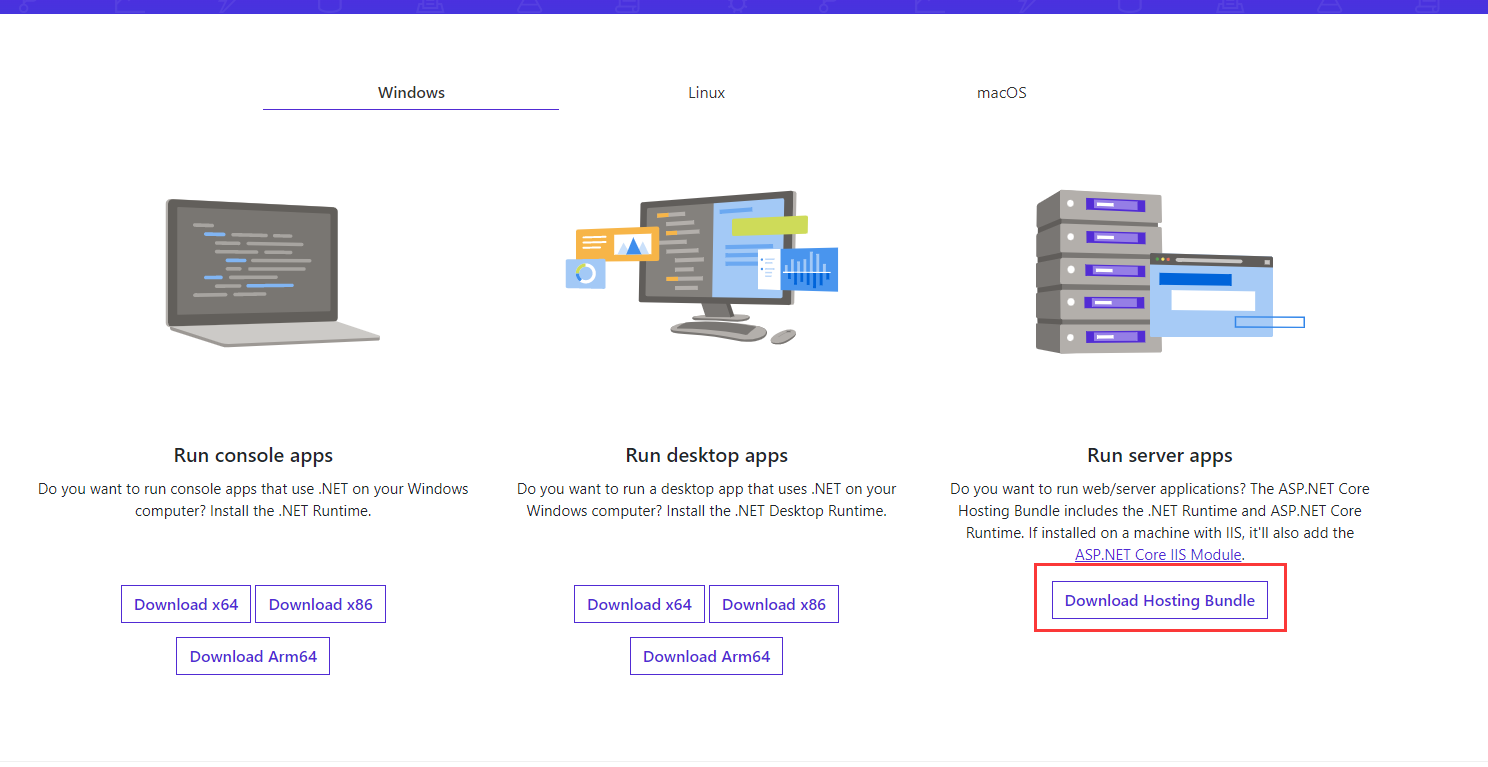
Task: Download x86 under Run console apps
Action: [320, 604]
